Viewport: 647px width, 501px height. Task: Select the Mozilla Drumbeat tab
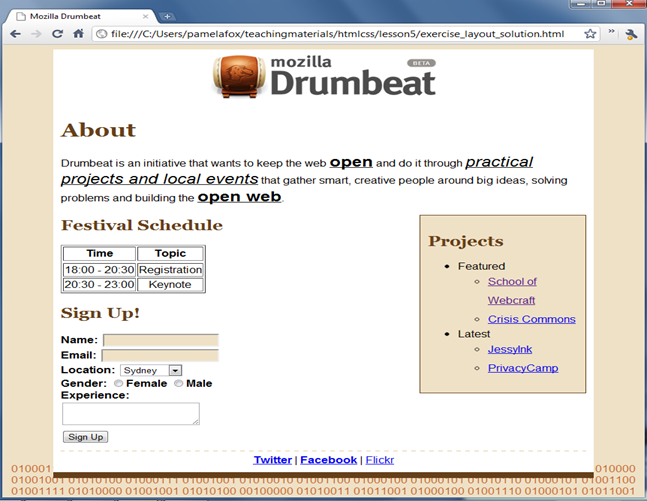pos(80,17)
